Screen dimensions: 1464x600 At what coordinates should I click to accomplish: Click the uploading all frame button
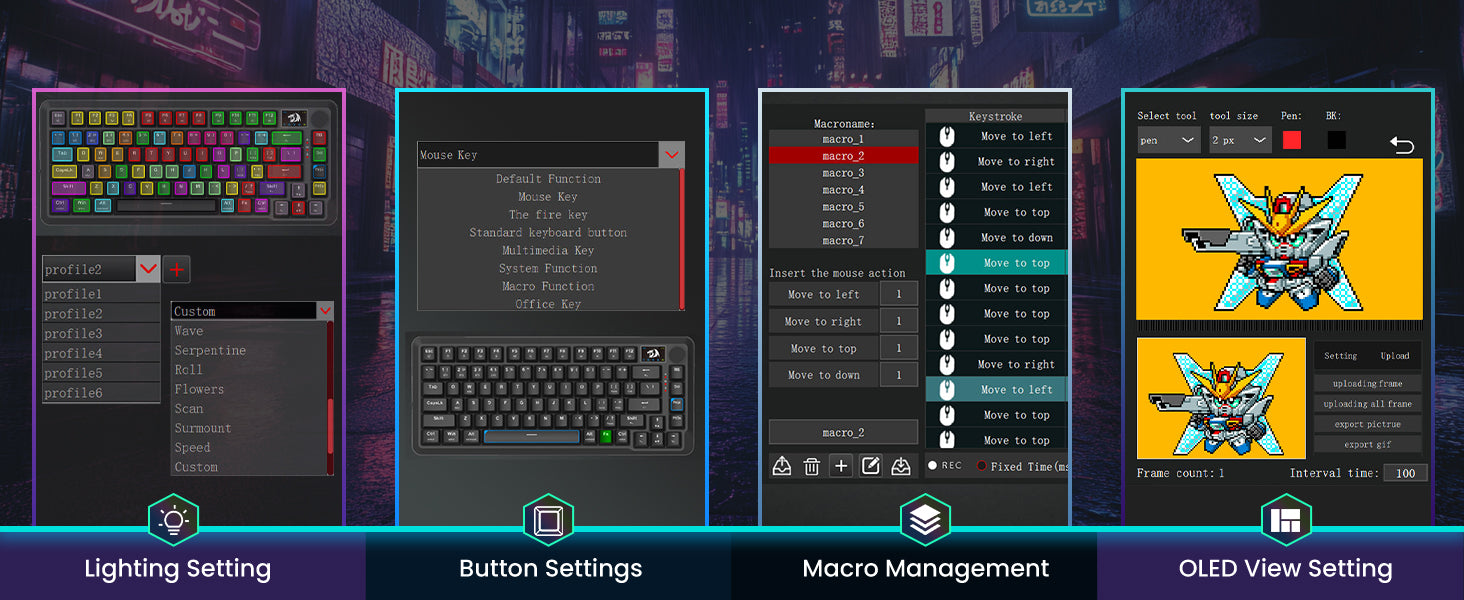coord(1367,404)
